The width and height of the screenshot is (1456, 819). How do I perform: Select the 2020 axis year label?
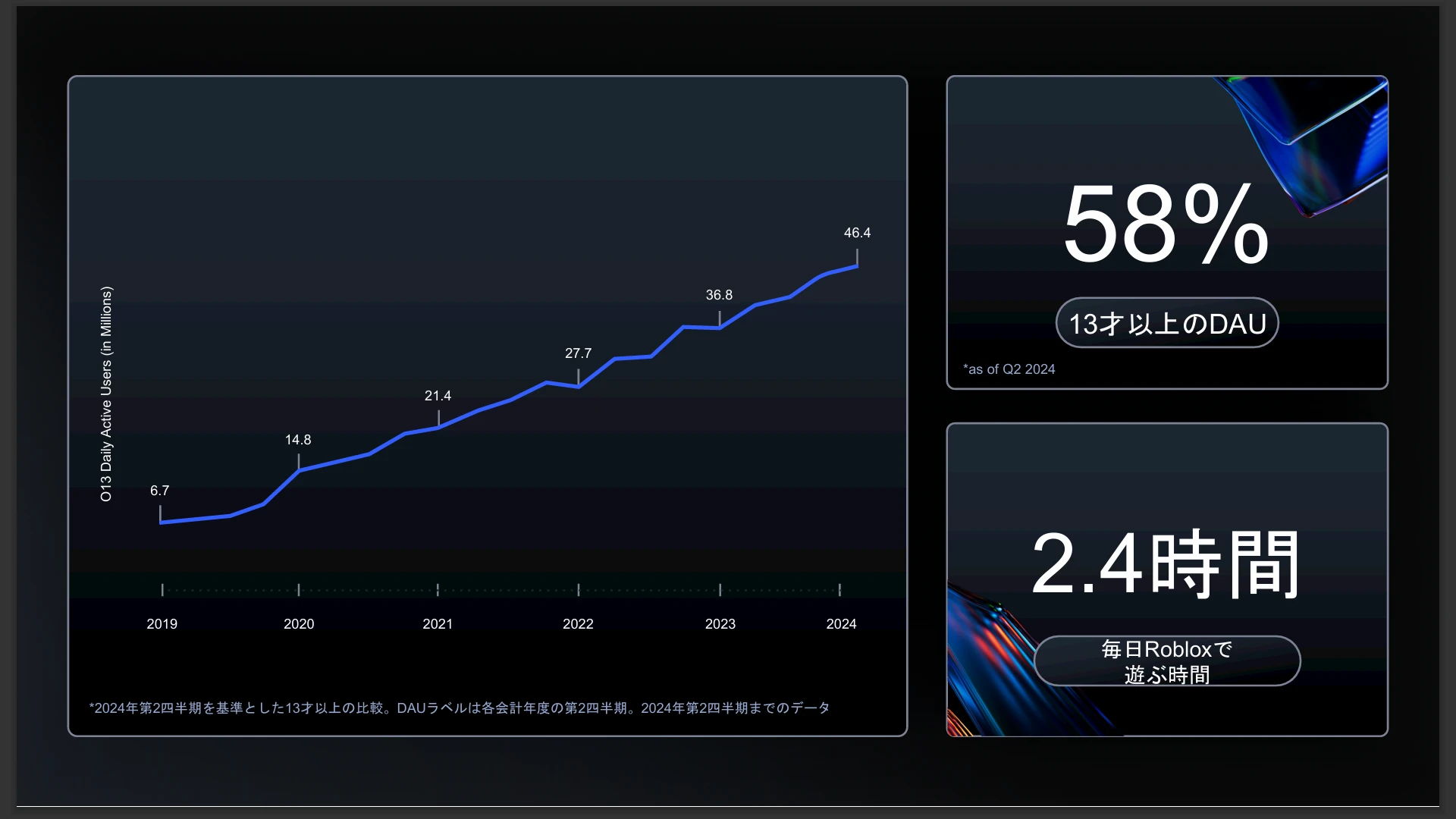299,624
